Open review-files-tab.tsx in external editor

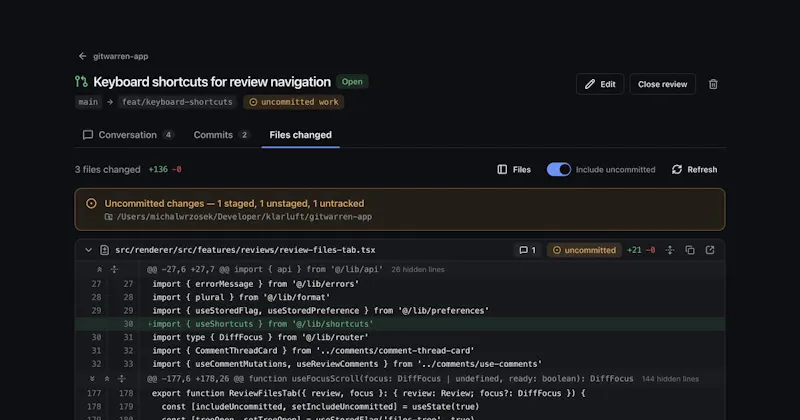tap(710, 250)
